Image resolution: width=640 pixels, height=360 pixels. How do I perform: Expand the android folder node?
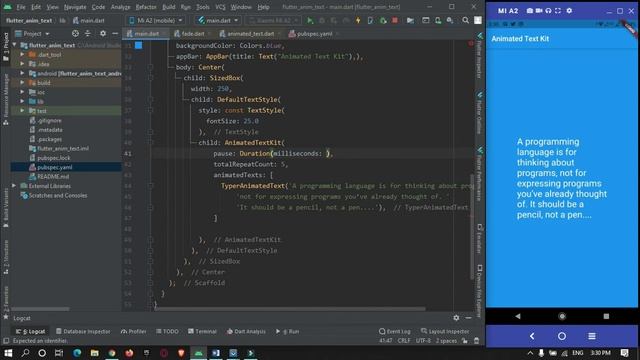click(x=22, y=73)
